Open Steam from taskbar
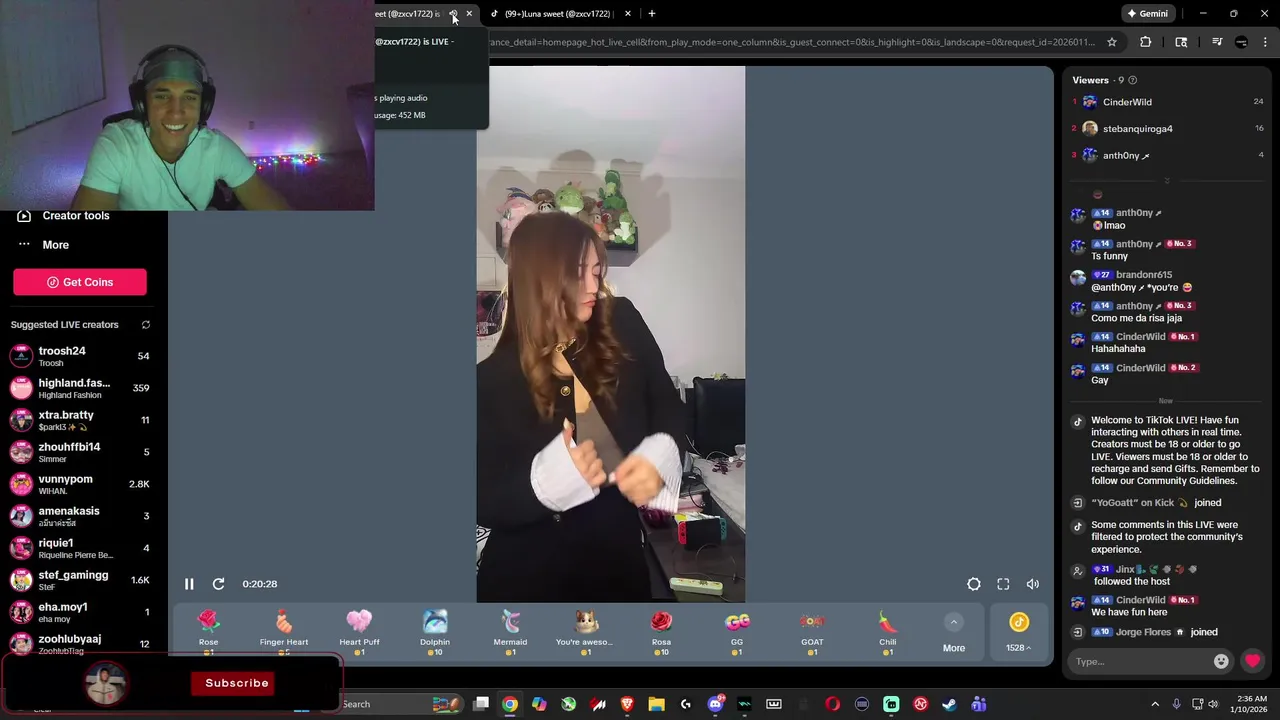 click(949, 704)
